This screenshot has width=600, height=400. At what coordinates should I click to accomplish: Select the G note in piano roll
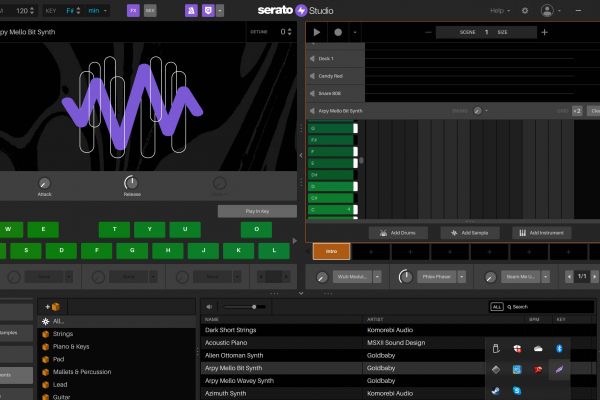tap(333, 128)
